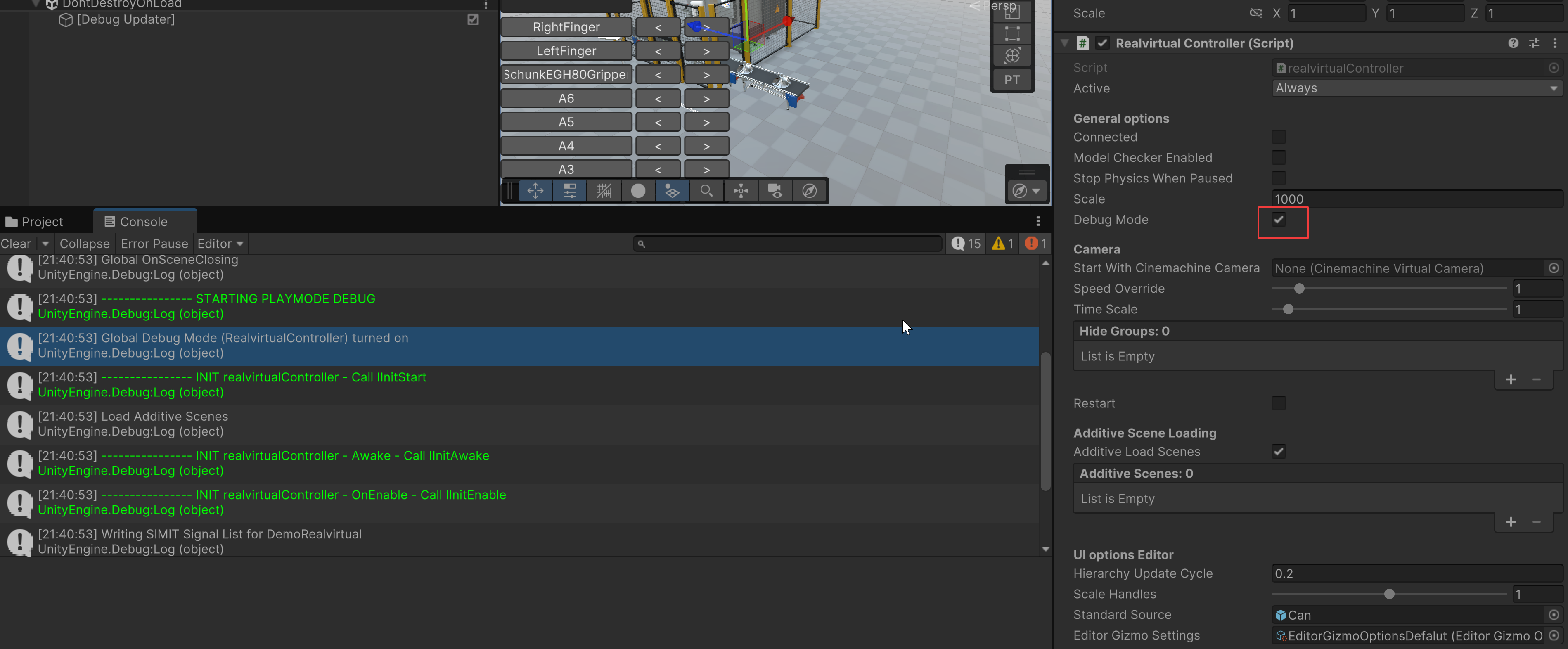Viewport: 1568px width, 649px height.
Task: Click the move gizmo toolbar icon
Action: pyautogui.click(x=535, y=191)
